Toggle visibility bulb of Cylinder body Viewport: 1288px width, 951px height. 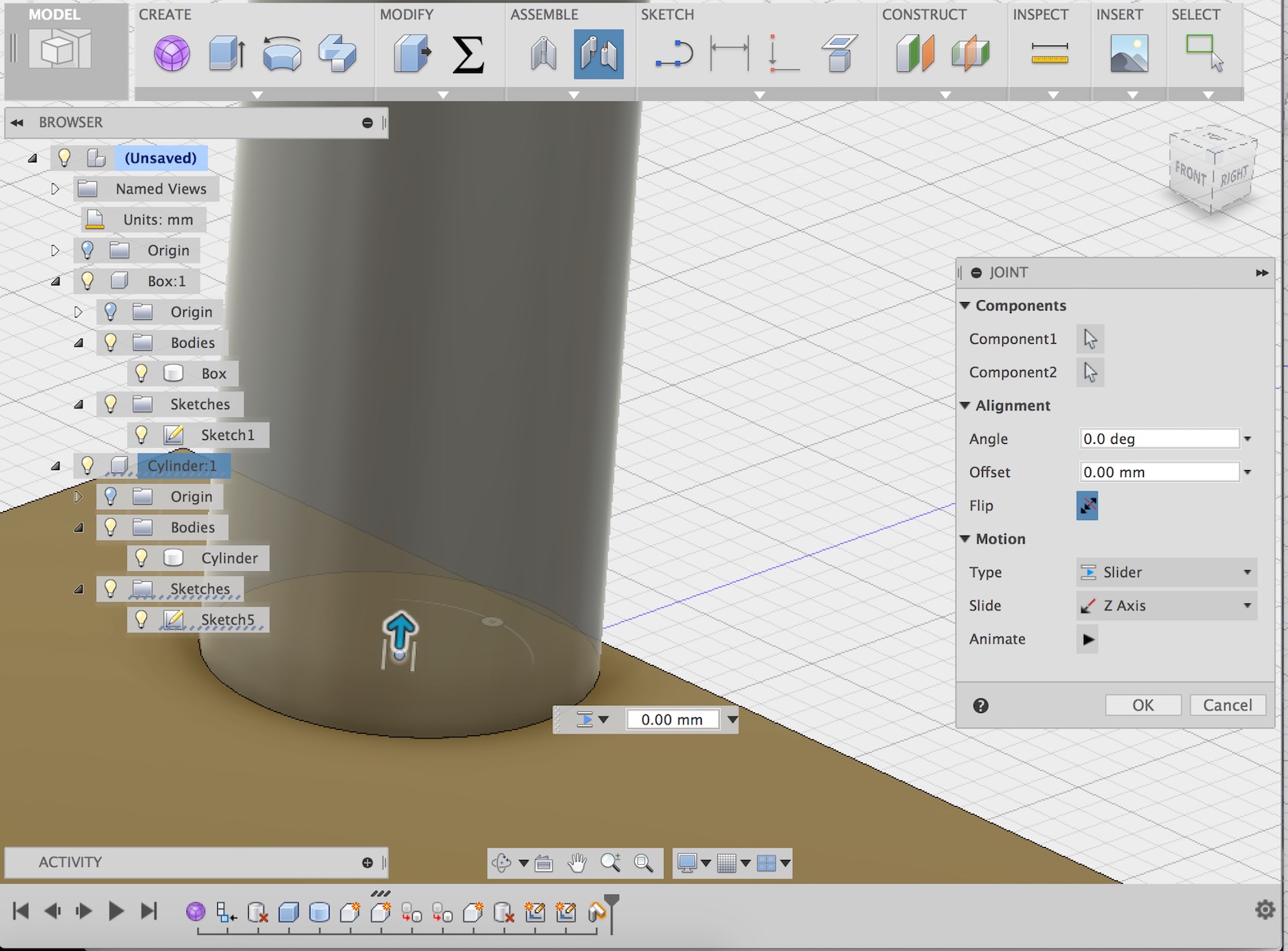point(141,558)
